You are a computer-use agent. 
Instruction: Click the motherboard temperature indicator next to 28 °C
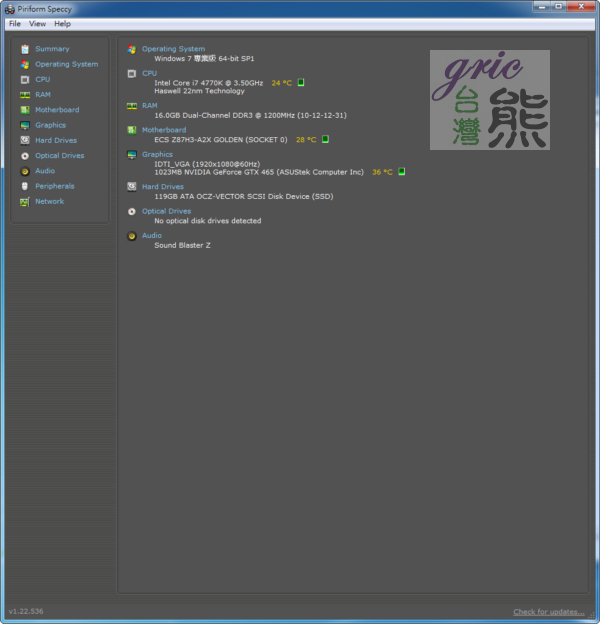[325, 139]
